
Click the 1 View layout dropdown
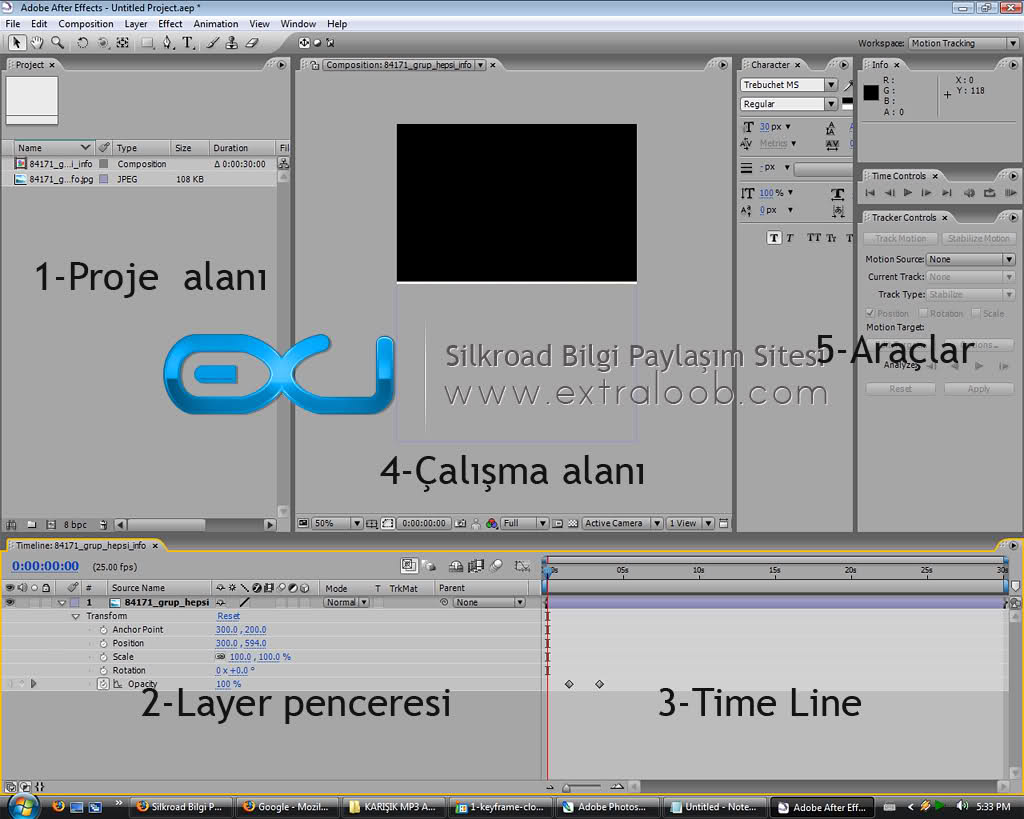[690, 523]
